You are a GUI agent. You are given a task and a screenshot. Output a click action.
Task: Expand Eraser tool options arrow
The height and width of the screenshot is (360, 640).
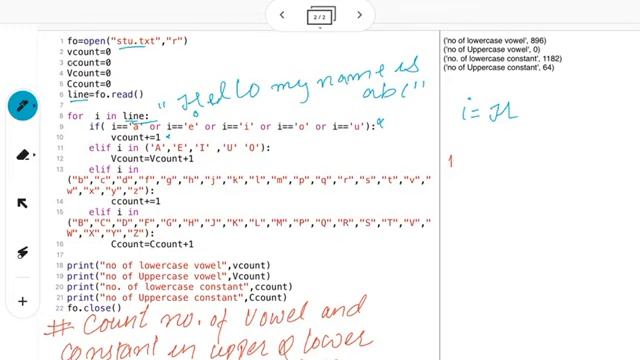tap(34, 155)
